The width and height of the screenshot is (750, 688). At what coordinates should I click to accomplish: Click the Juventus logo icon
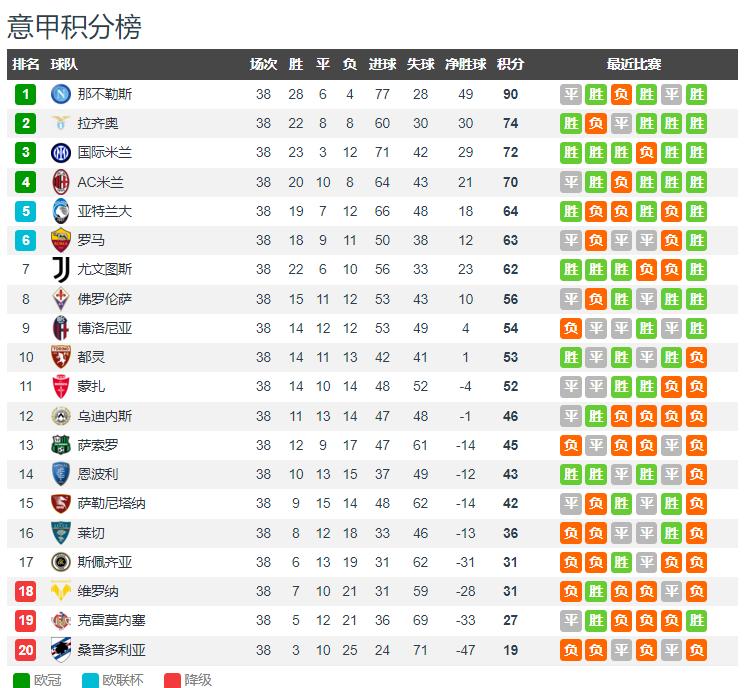pyautogui.click(x=61, y=269)
